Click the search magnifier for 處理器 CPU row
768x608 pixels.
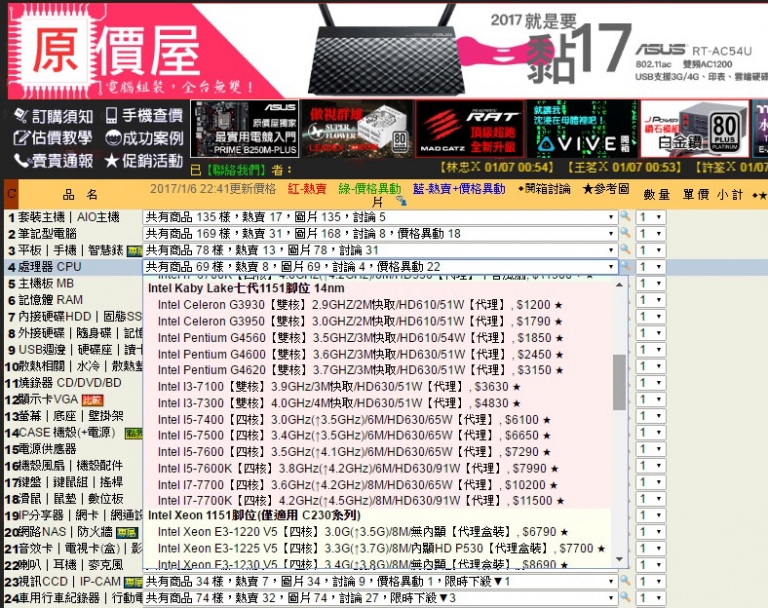625,266
